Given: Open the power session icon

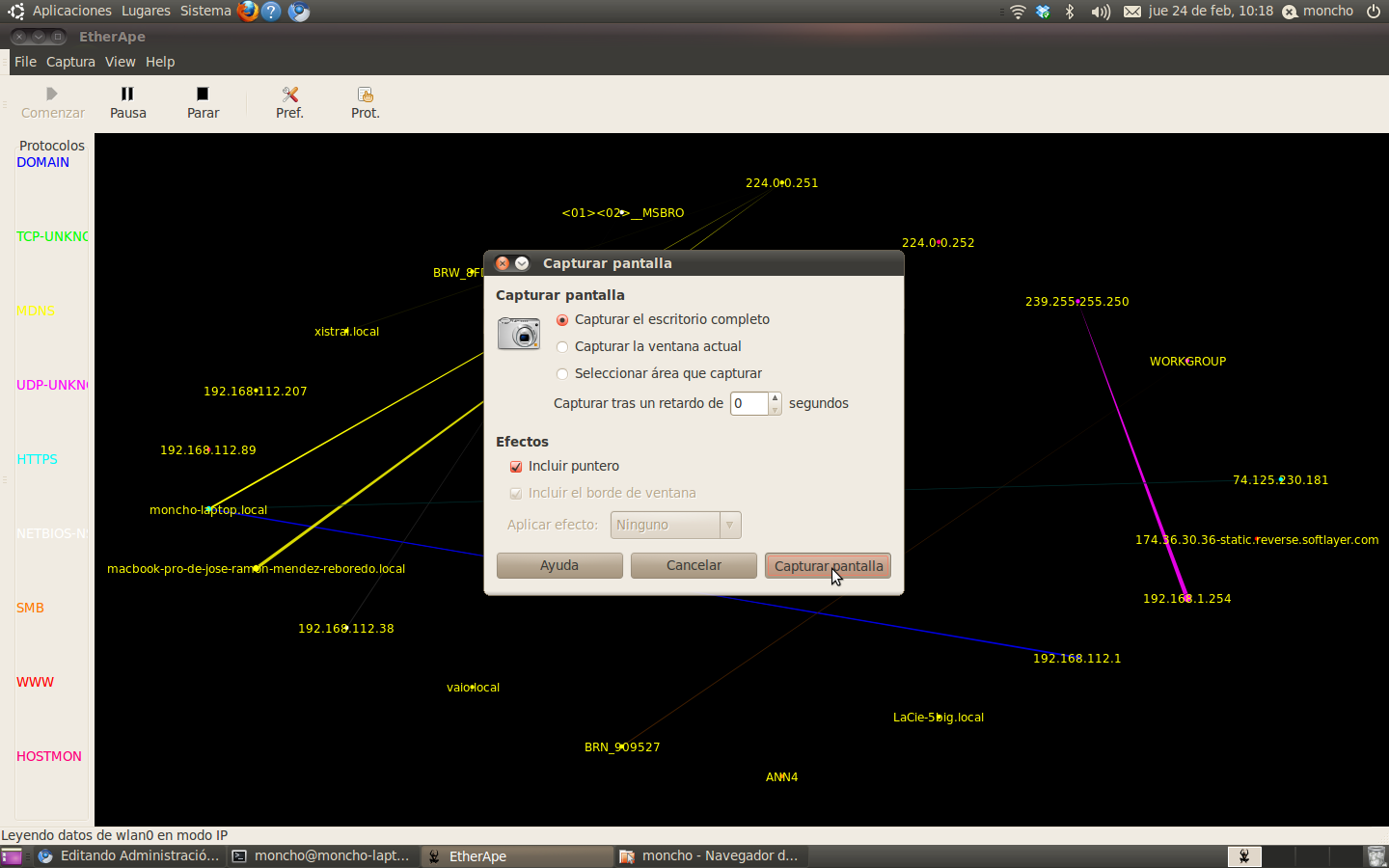Looking at the screenshot, I should (x=1374, y=12).
